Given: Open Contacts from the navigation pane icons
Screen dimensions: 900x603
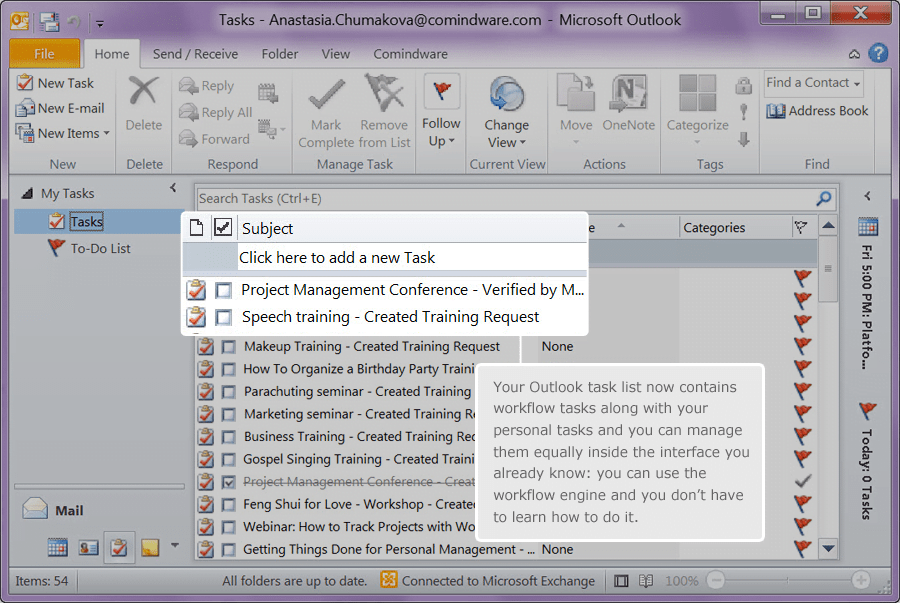Looking at the screenshot, I should click(90, 548).
